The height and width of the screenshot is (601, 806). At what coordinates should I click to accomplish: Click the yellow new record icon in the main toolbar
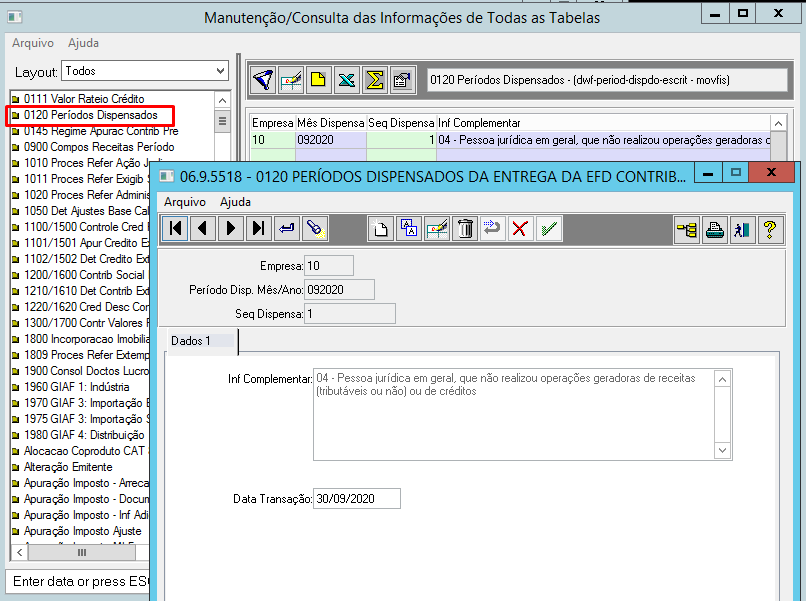click(319, 80)
